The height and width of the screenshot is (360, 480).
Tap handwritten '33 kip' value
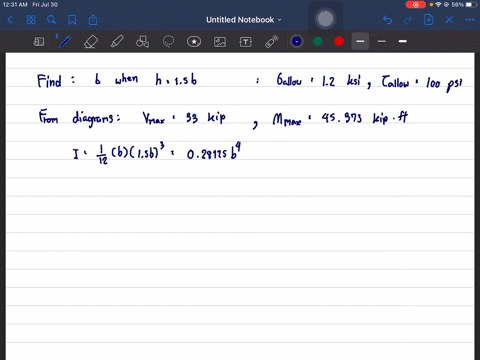click(x=206, y=118)
